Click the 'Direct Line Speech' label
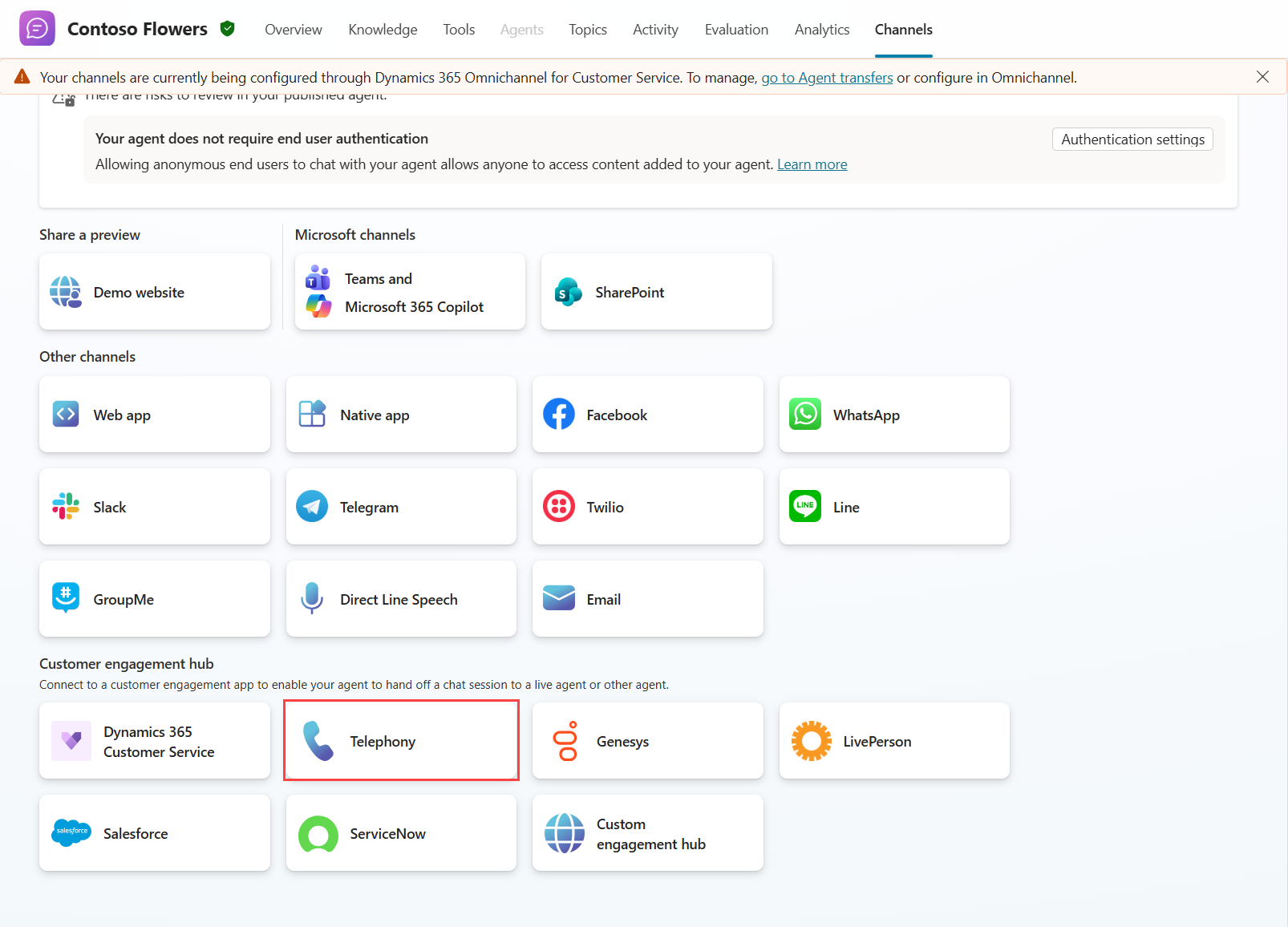Viewport: 1288px width, 927px height. coord(399,600)
